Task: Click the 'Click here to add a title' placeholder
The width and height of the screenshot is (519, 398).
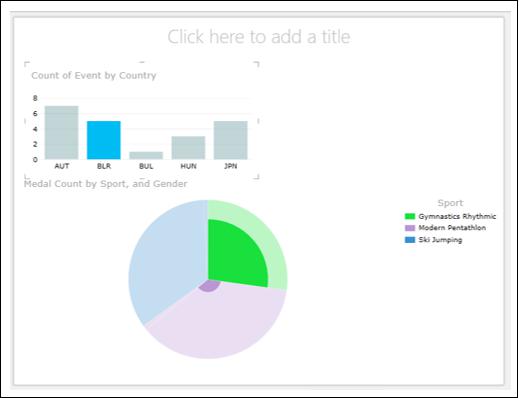Action: tap(259, 37)
